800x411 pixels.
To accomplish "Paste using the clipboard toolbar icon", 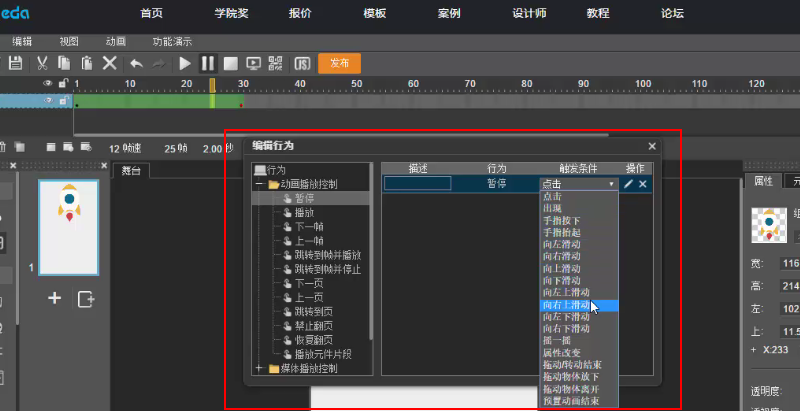I will point(87,63).
